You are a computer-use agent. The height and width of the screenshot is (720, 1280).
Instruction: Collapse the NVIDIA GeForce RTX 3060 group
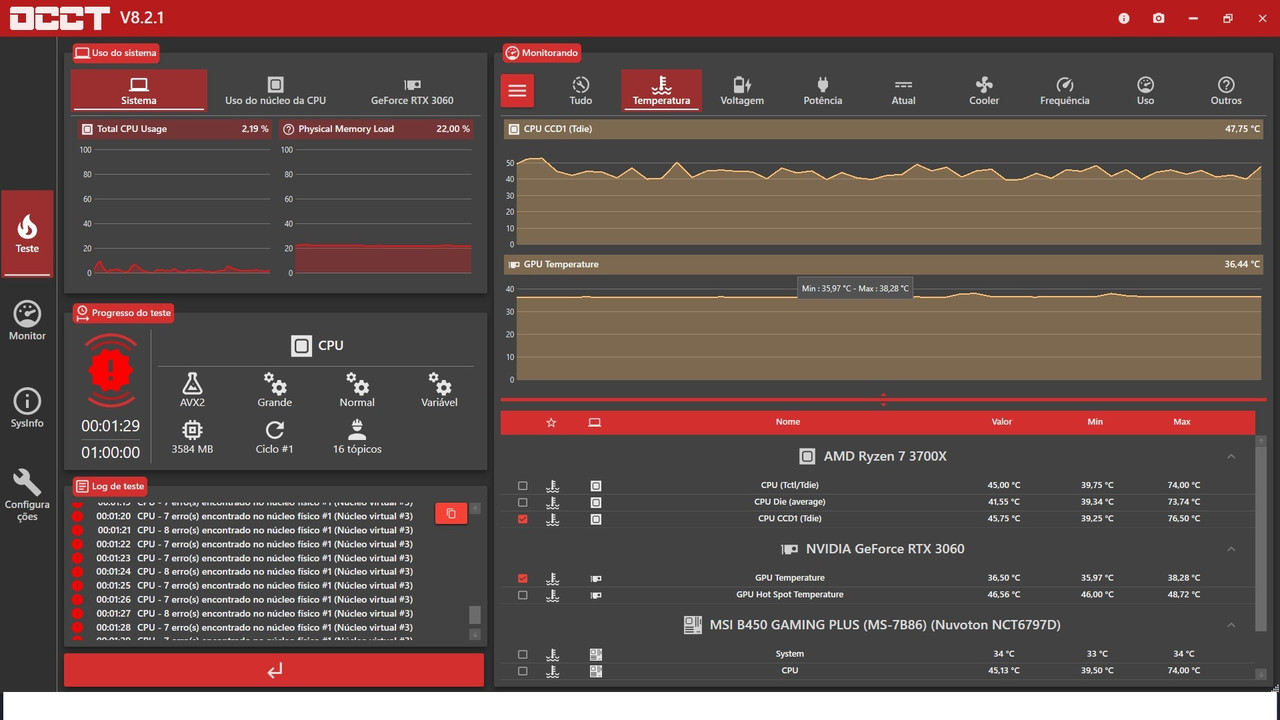pos(1231,549)
